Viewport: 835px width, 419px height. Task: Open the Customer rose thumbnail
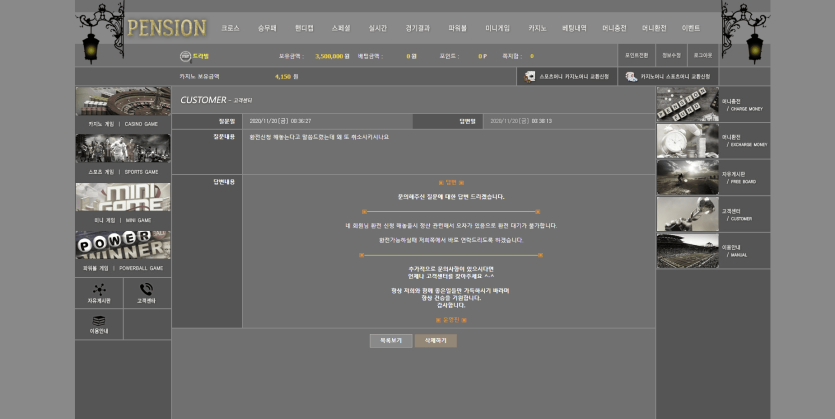[x=687, y=214]
